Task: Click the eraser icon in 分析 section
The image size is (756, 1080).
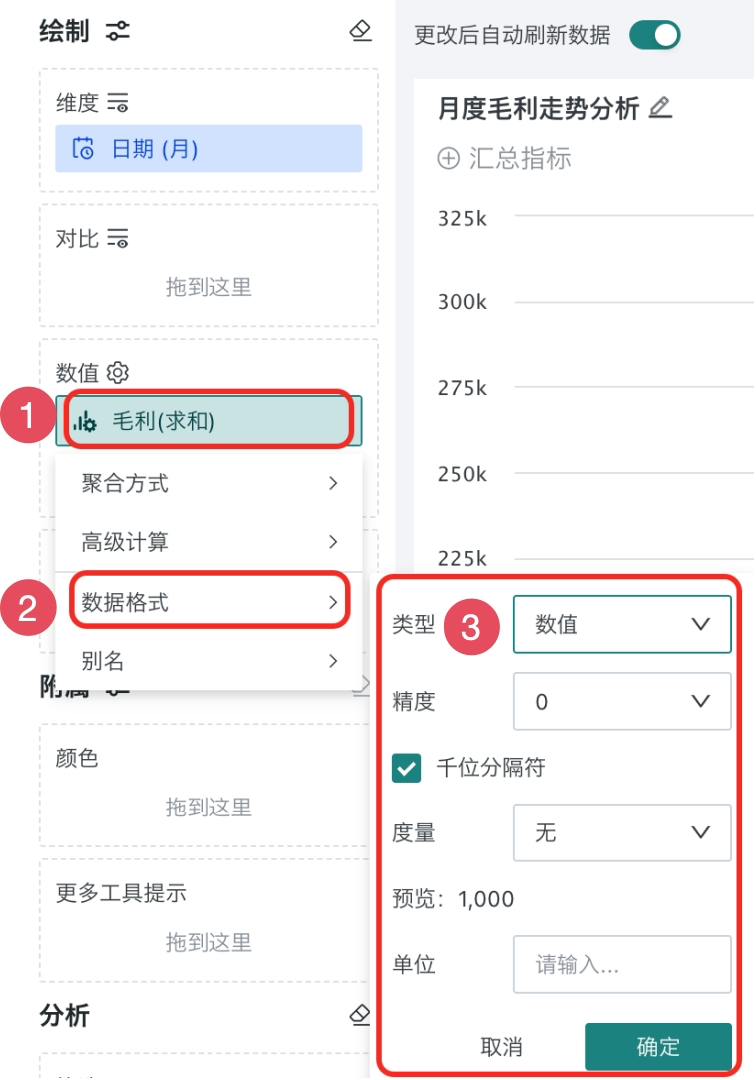Action: 360,1015
